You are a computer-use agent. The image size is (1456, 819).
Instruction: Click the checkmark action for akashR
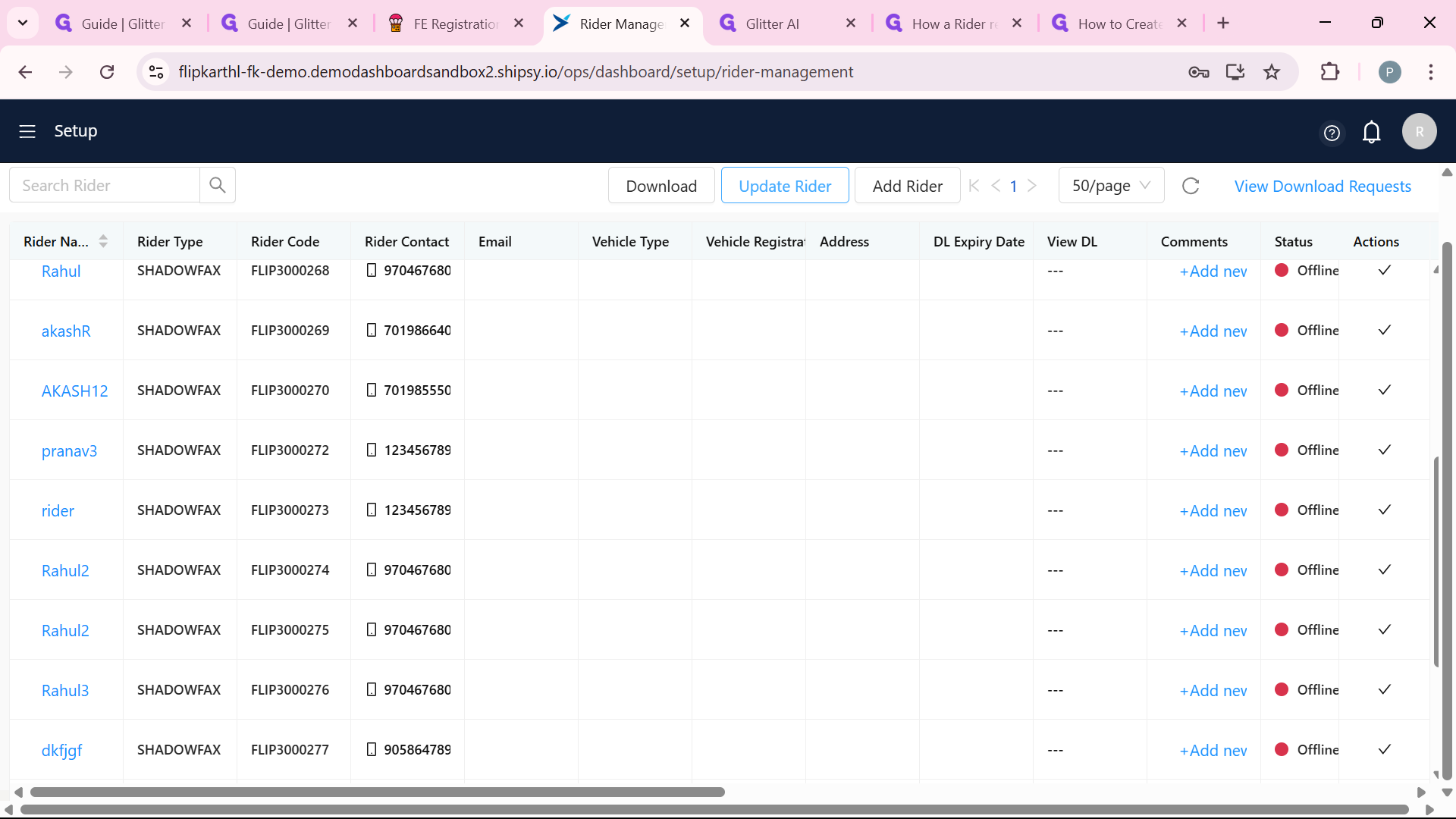point(1385,330)
